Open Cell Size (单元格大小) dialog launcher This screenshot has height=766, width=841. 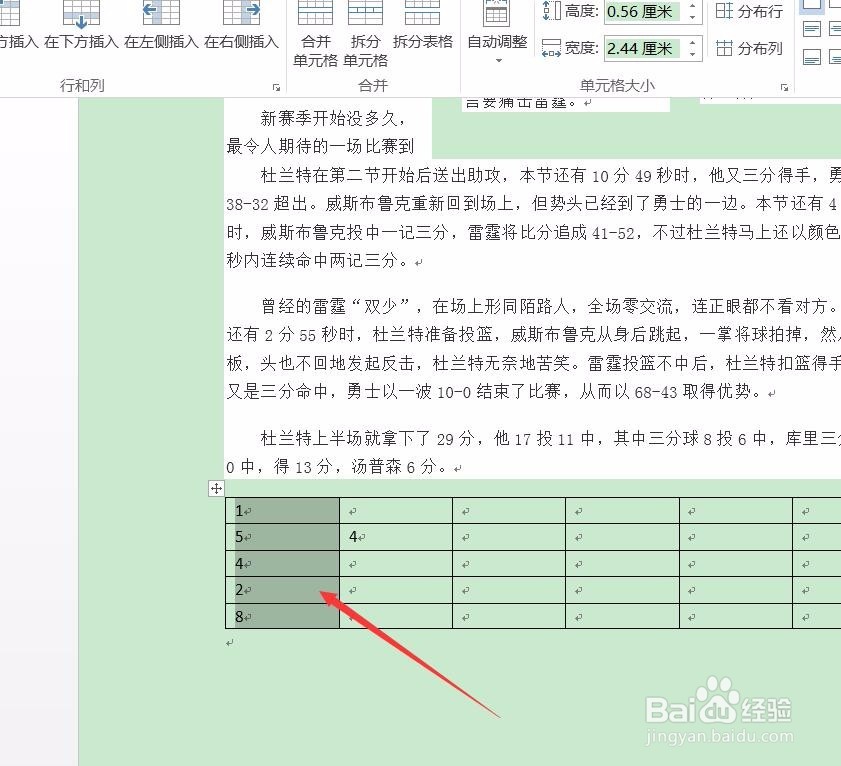click(x=784, y=87)
